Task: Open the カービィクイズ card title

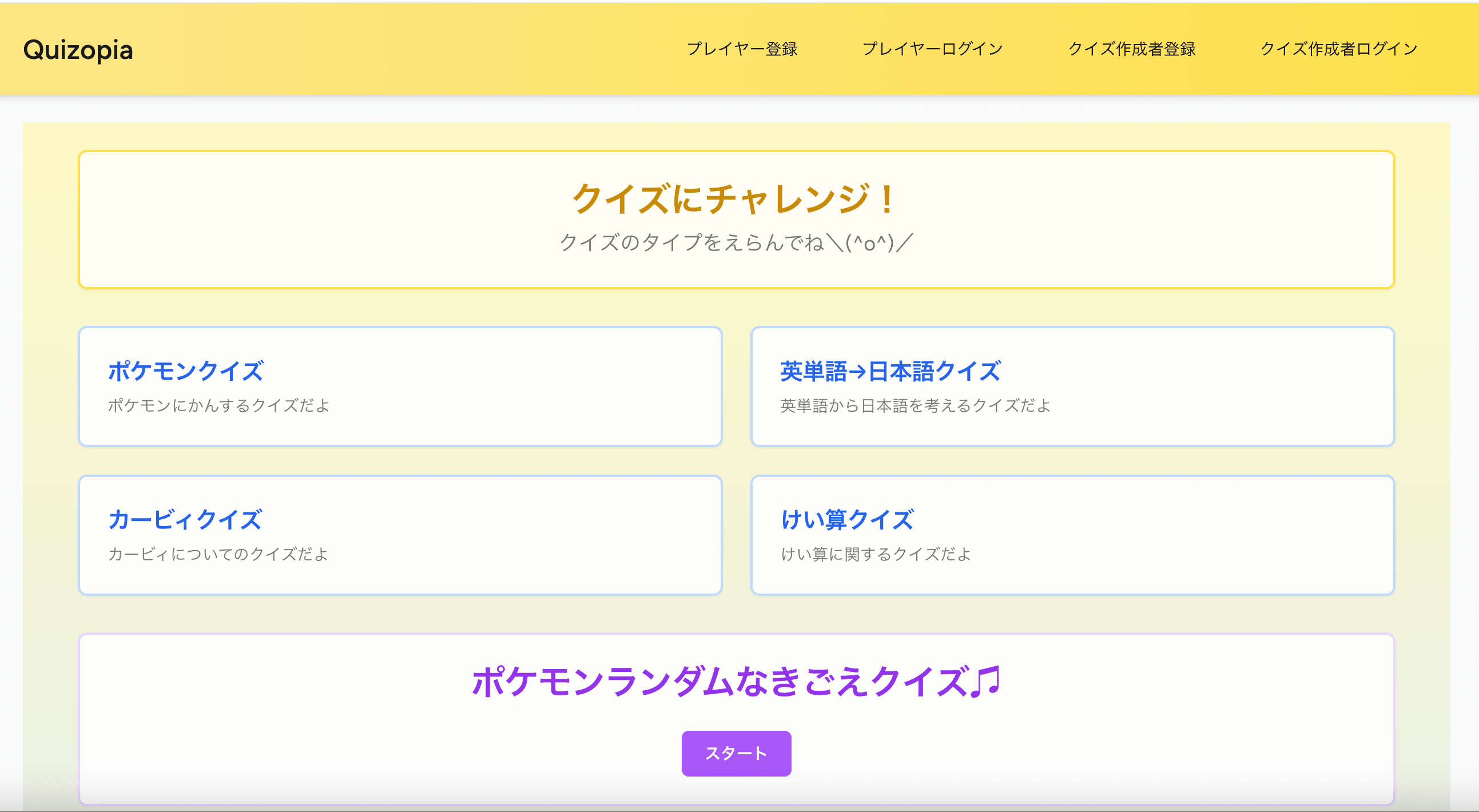Action: click(185, 520)
